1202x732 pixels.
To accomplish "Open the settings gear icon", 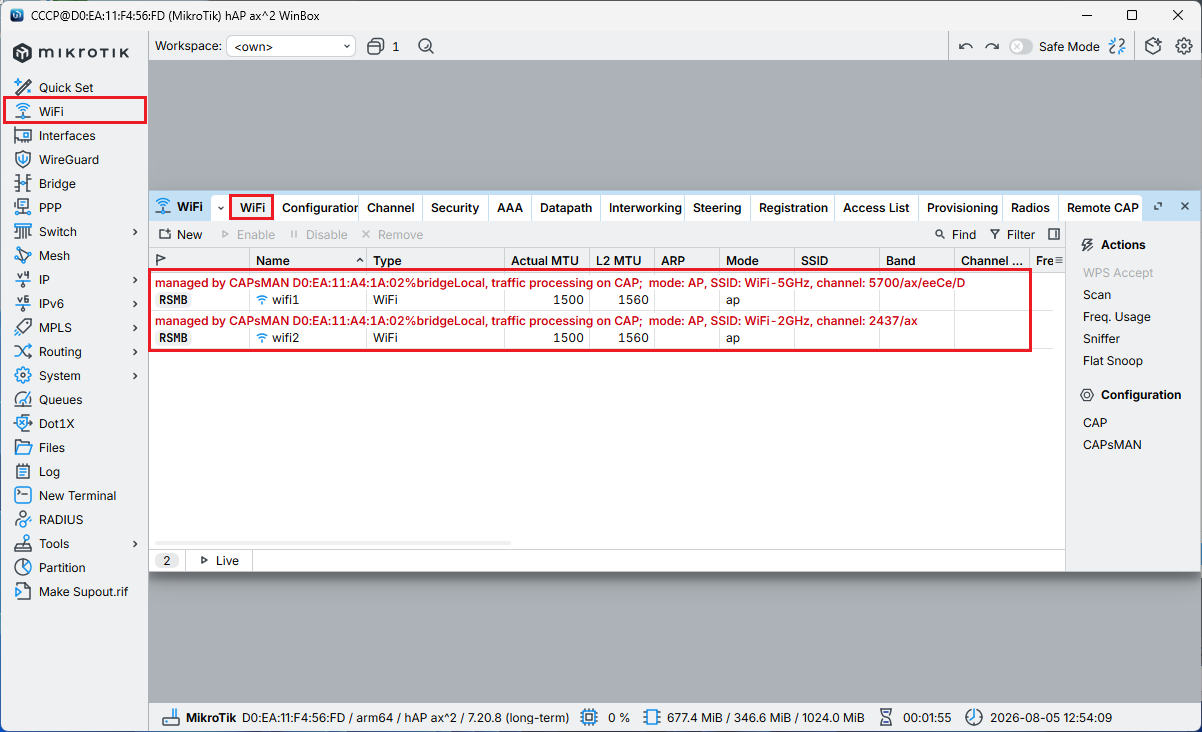I will pyautogui.click(x=1184, y=46).
